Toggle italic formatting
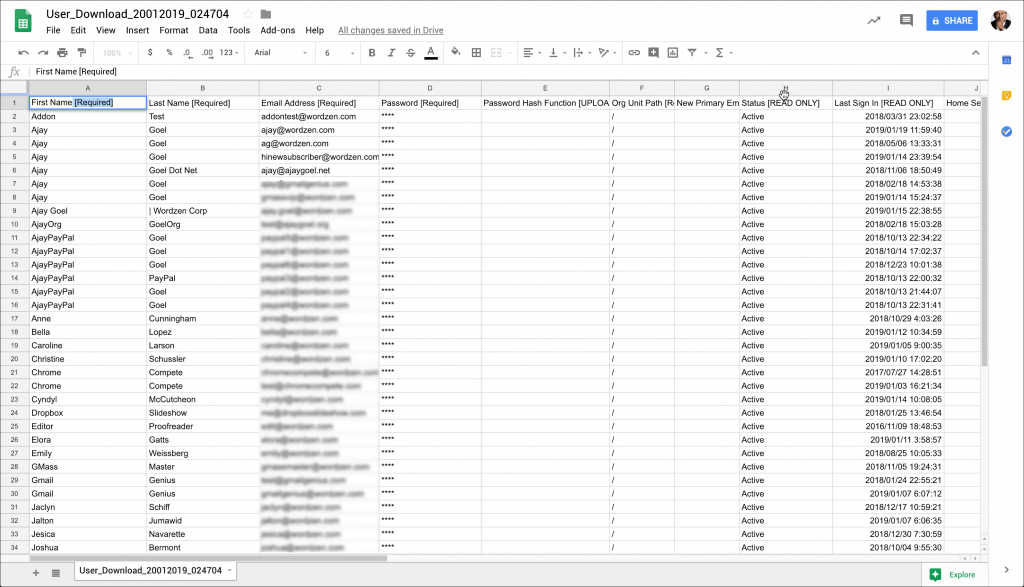The height and width of the screenshot is (587, 1024). pos(391,52)
